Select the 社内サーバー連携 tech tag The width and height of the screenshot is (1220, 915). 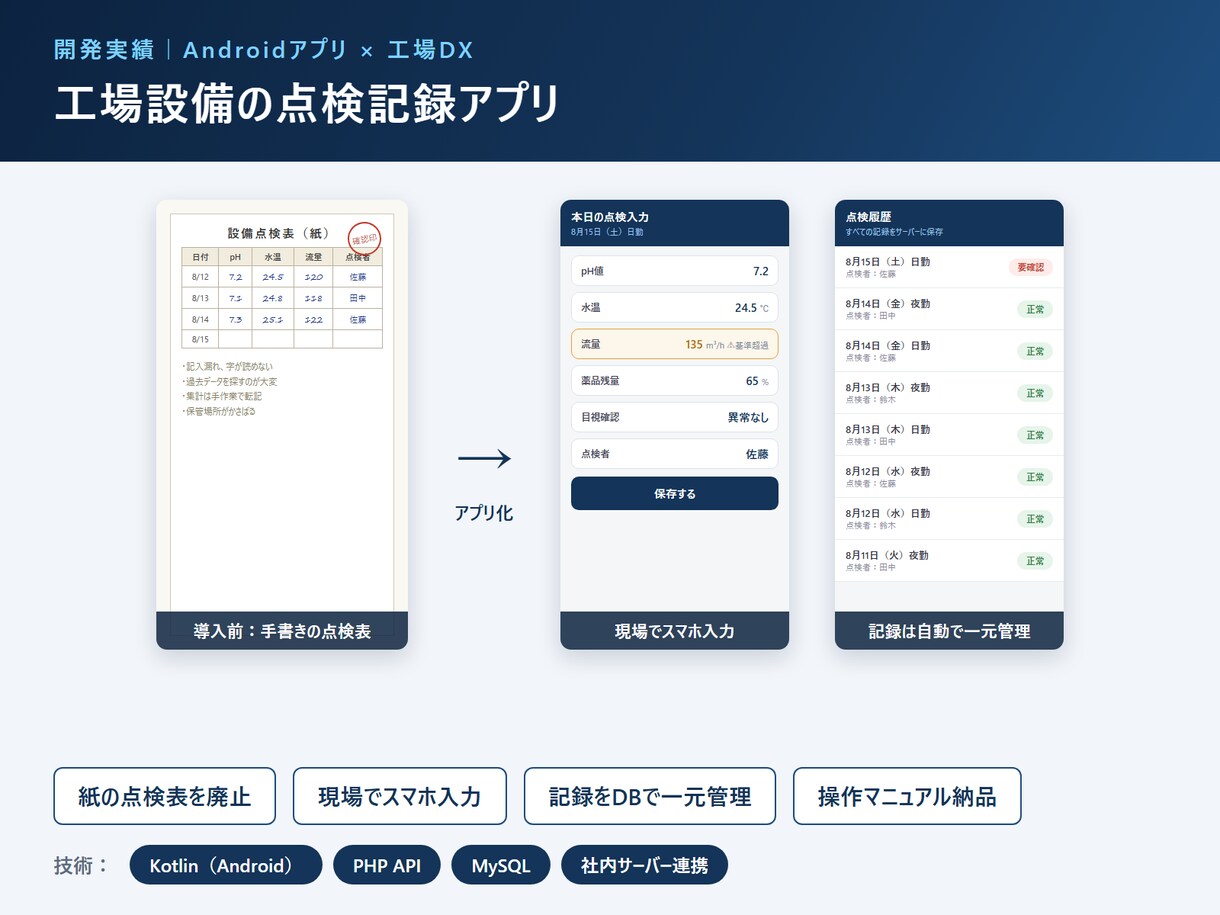point(645,865)
